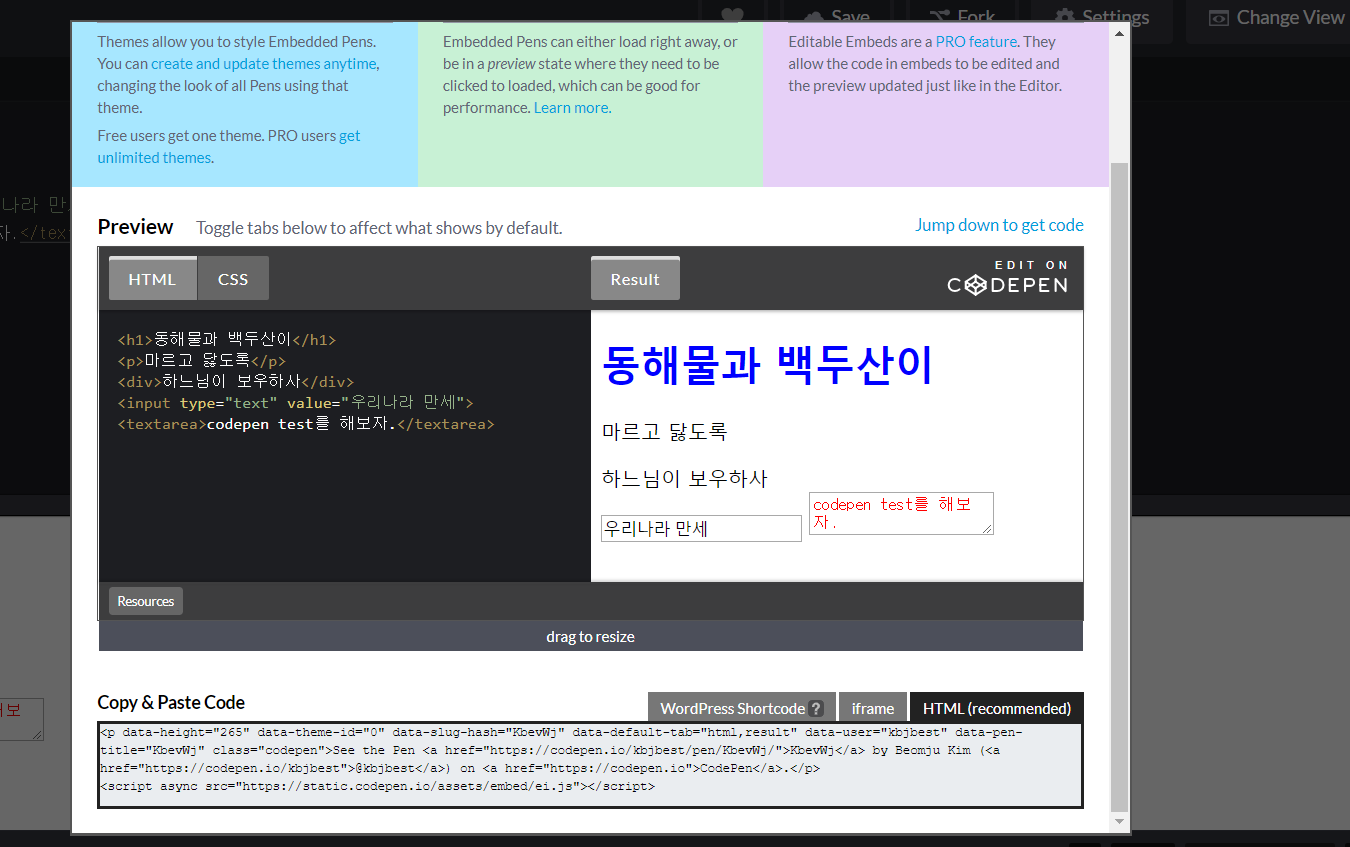Focus the 우리나라 만세 text input
Image resolution: width=1350 pixels, height=847 pixels.
[x=701, y=528]
